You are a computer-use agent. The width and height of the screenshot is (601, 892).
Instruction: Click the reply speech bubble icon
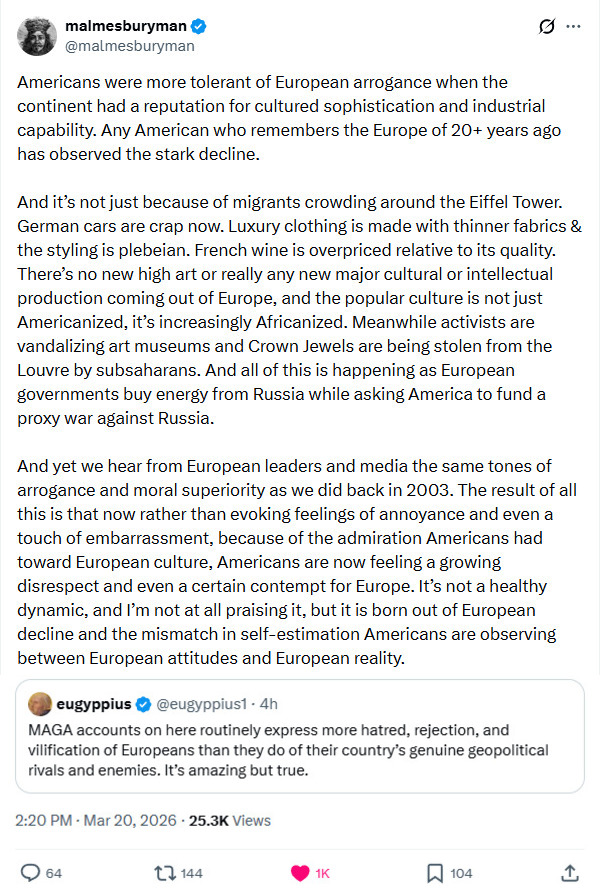coord(30,873)
